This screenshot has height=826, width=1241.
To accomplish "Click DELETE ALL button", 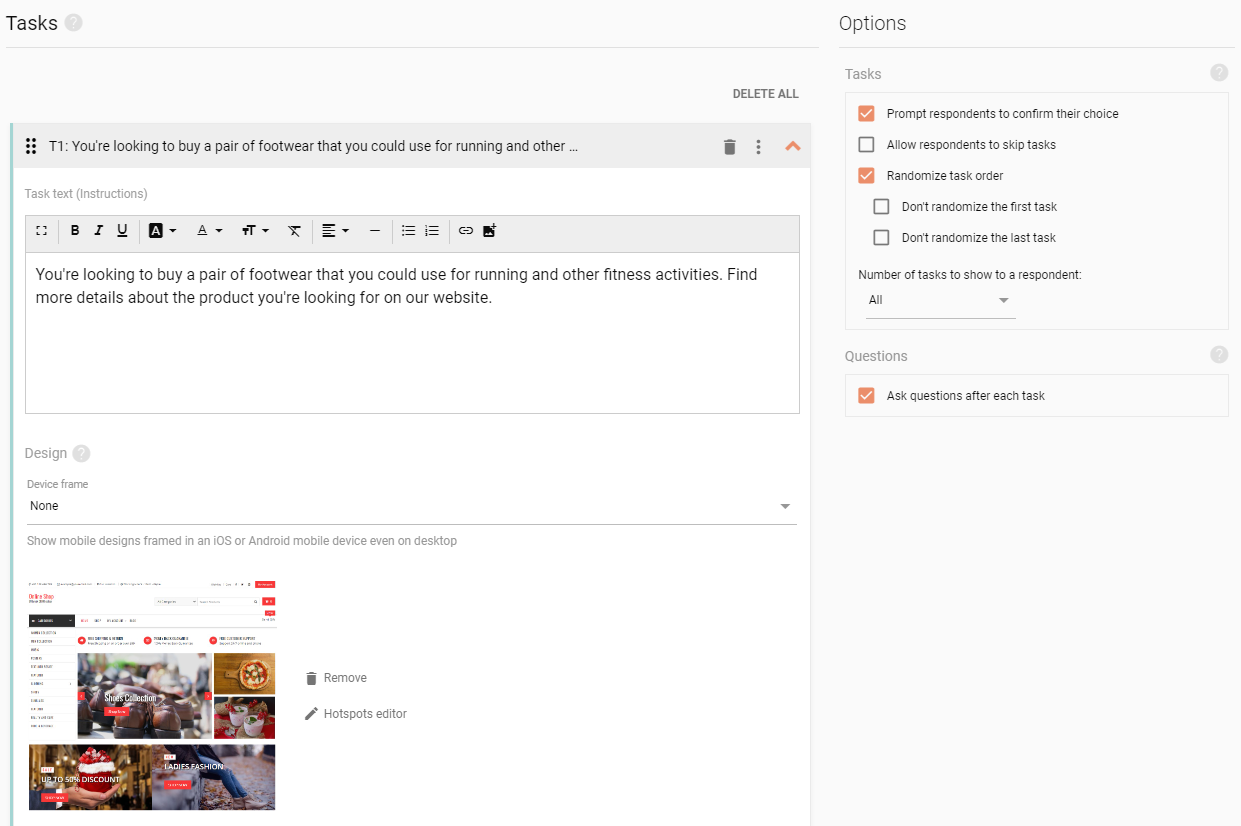I will pyautogui.click(x=766, y=94).
